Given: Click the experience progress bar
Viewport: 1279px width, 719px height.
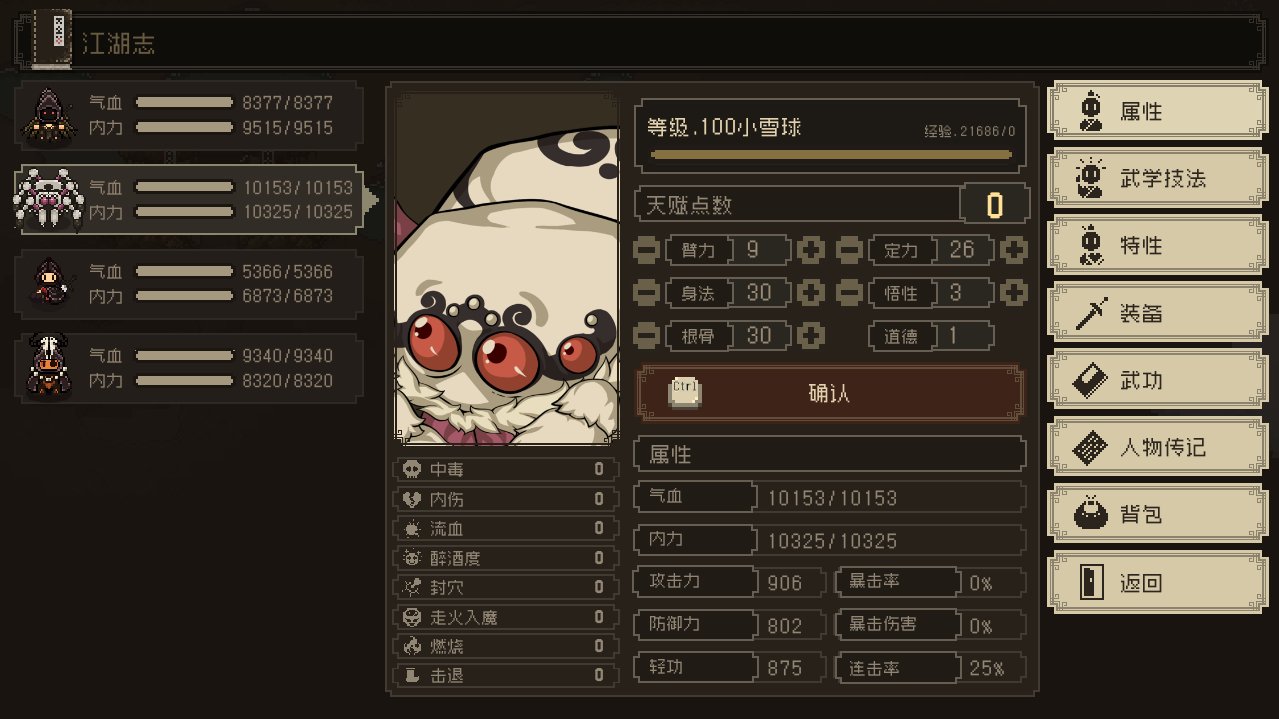Looking at the screenshot, I should coord(830,155).
